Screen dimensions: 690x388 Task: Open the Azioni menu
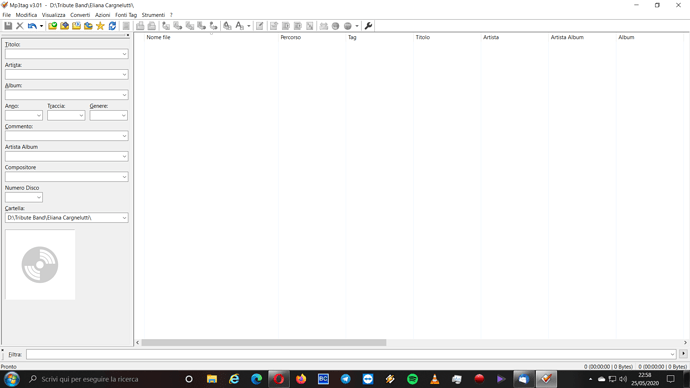[103, 15]
